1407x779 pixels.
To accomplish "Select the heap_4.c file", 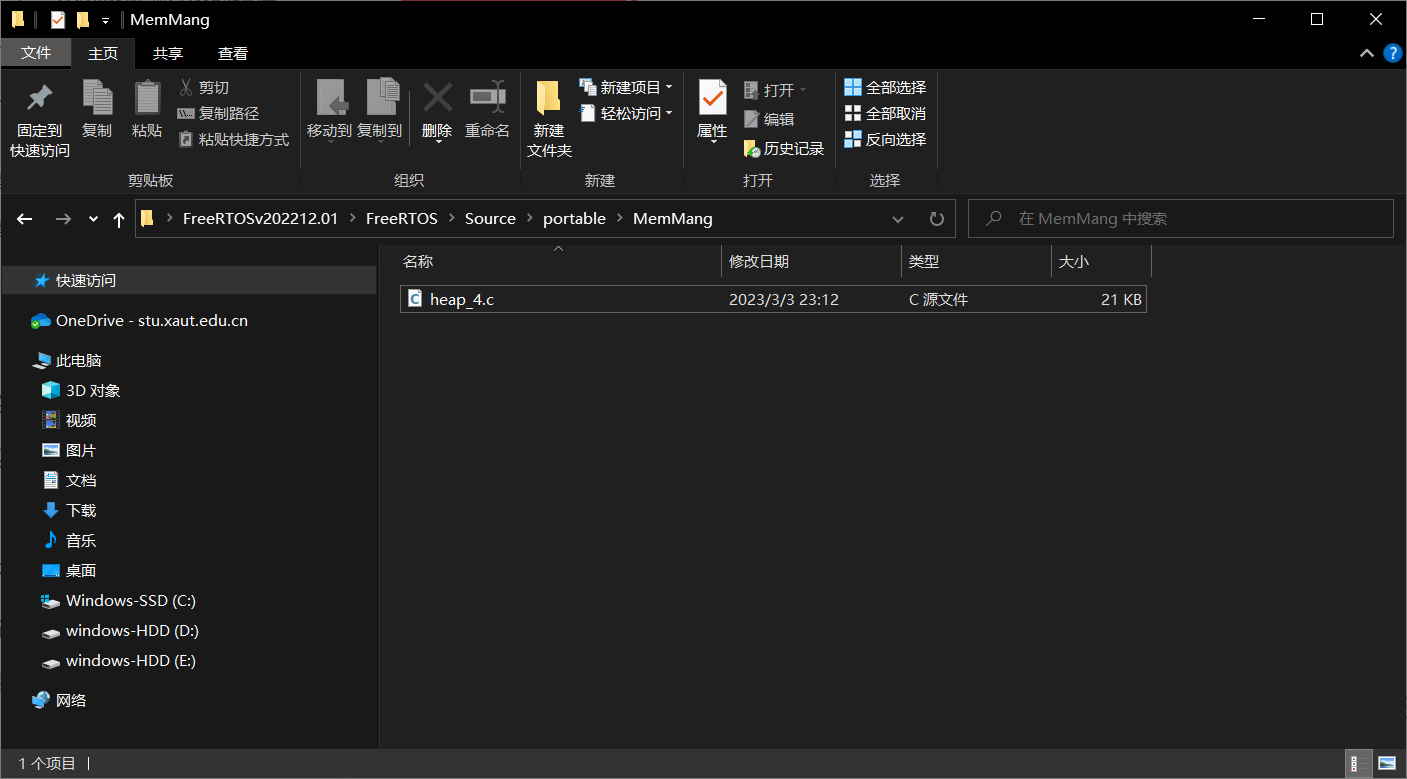I will pyautogui.click(x=462, y=300).
